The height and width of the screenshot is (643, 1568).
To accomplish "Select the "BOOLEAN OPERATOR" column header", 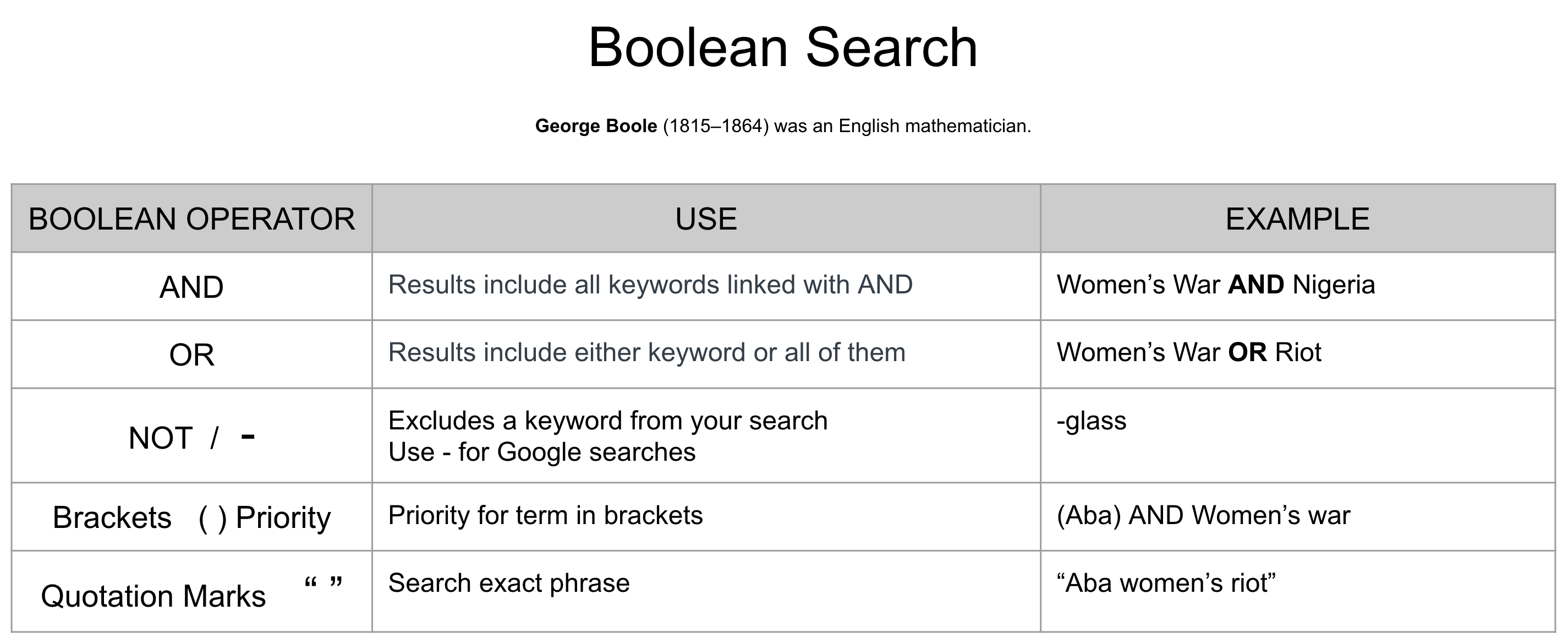I will point(191,219).
